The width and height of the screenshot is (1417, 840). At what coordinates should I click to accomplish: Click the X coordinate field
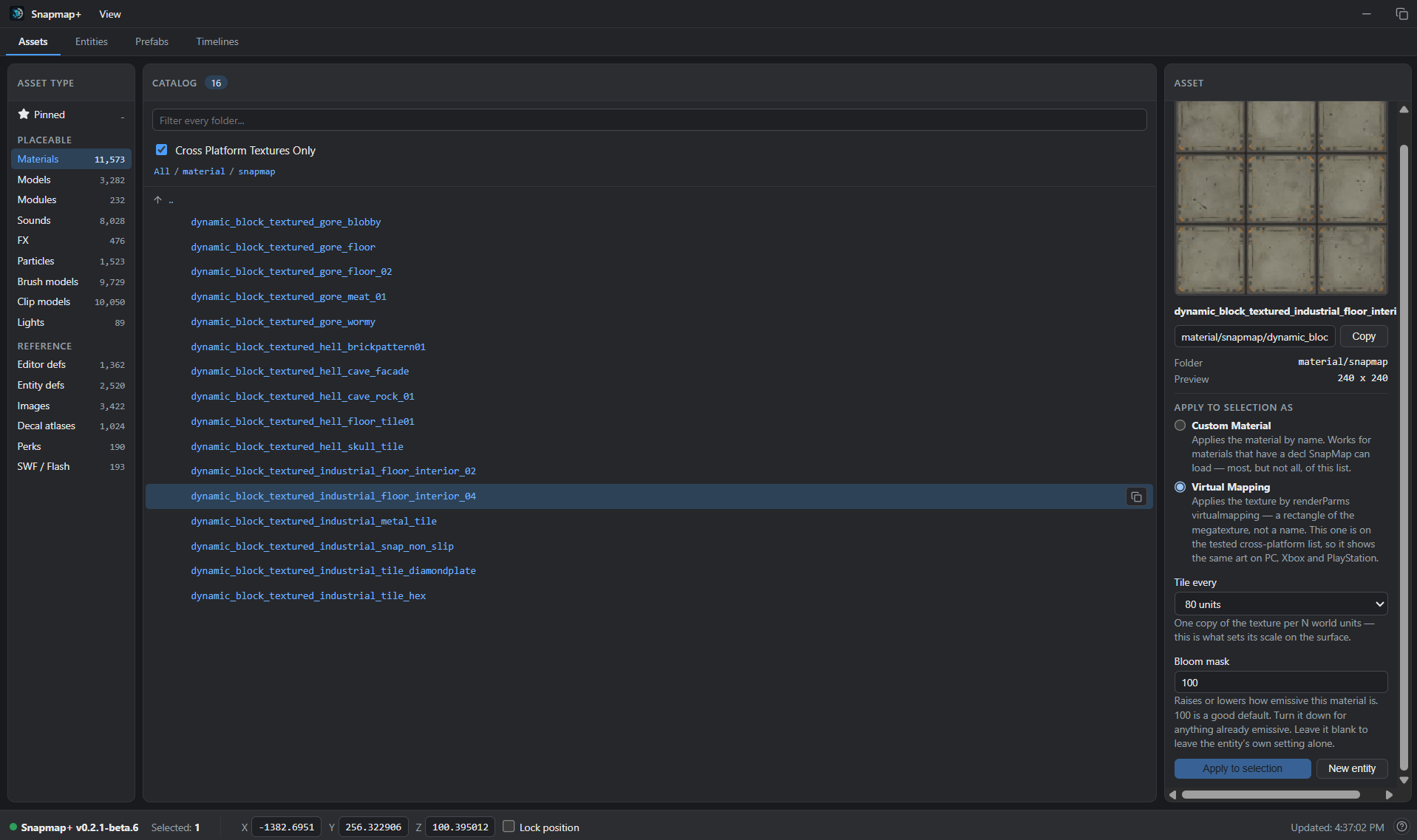287,827
